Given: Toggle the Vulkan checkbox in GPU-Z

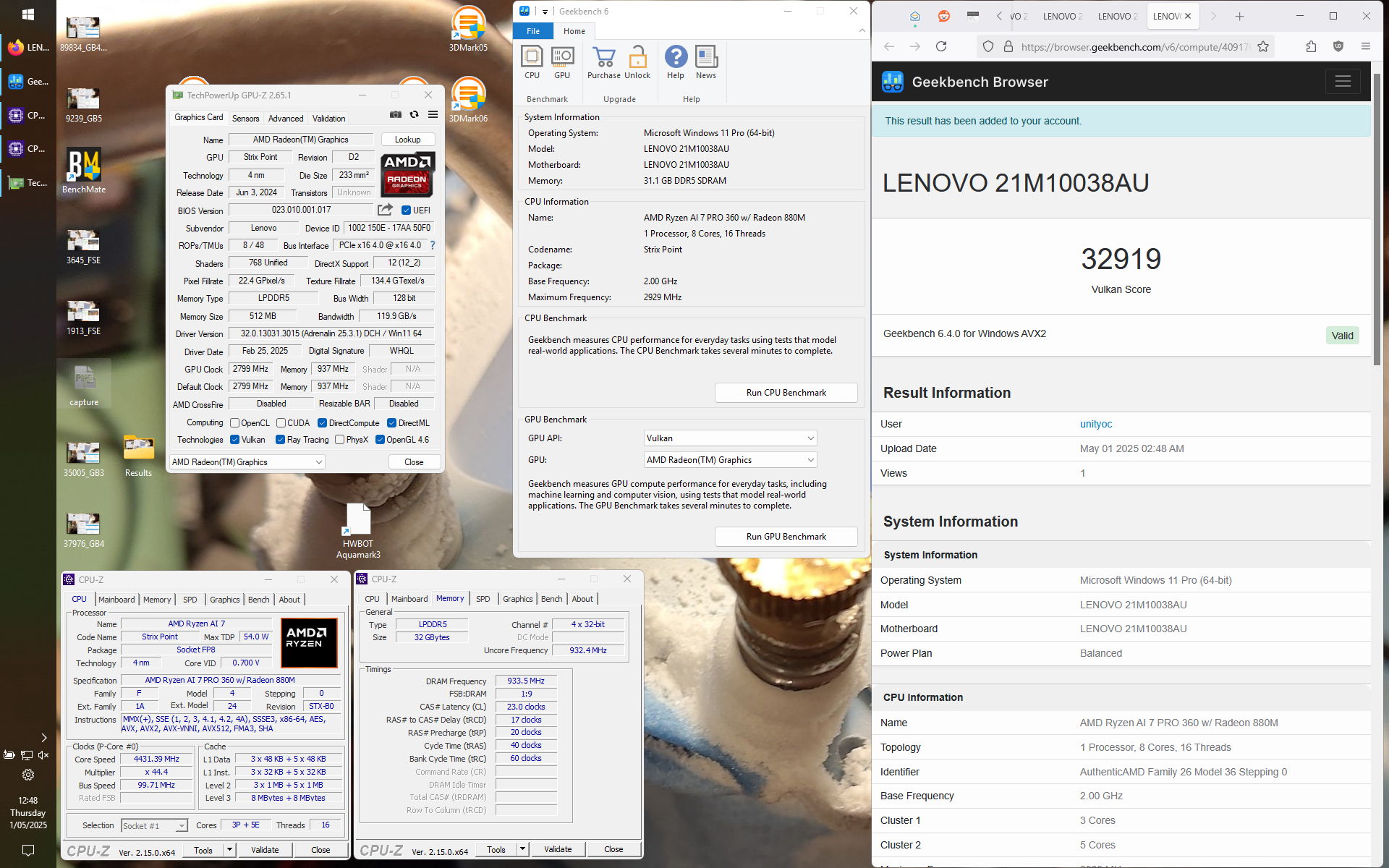Looking at the screenshot, I should click(x=234, y=440).
